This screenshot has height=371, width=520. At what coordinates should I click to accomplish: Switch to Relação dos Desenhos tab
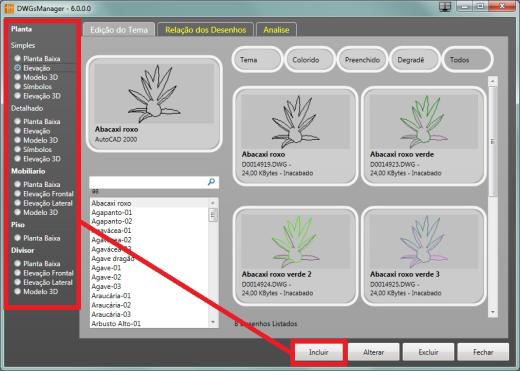coord(205,30)
